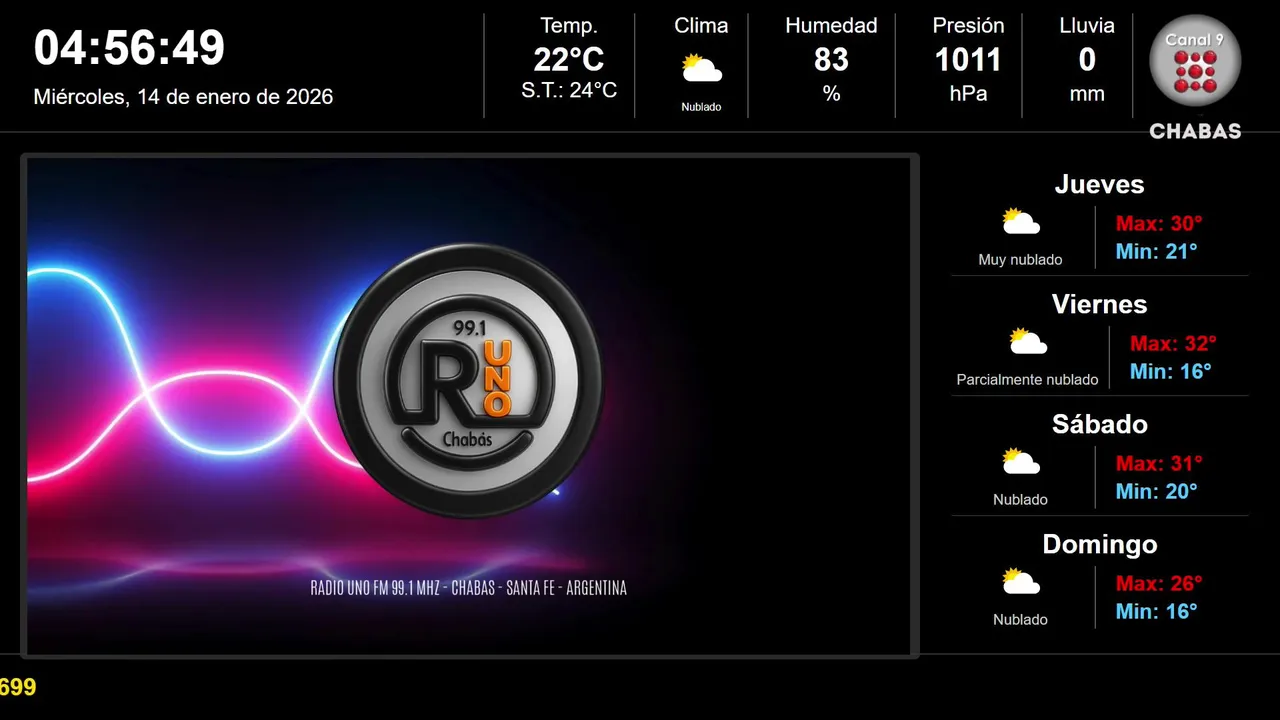Click the Muy nublado description
1280x720 pixels.
point(1020,260)
